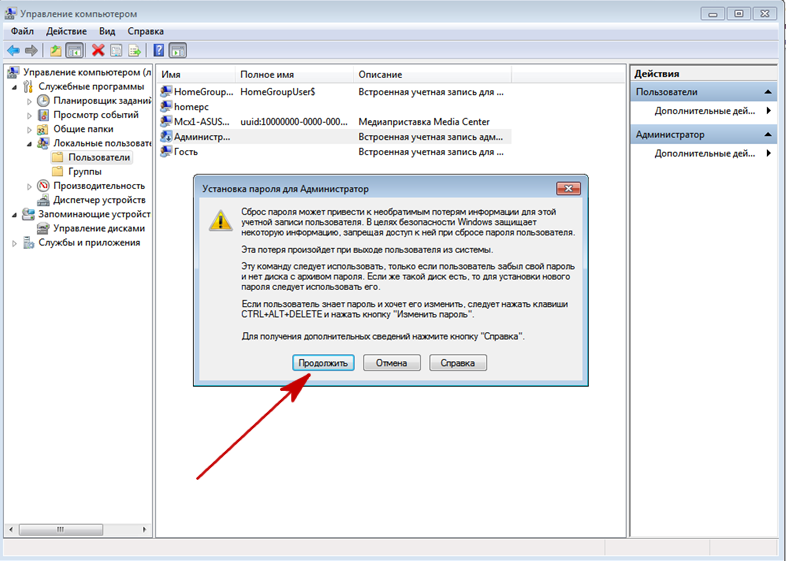This screenshot has height=561, width=786.
Task: Expand the Планировщик заданий node
Action: pyautogui.click(x=29, y=101)
